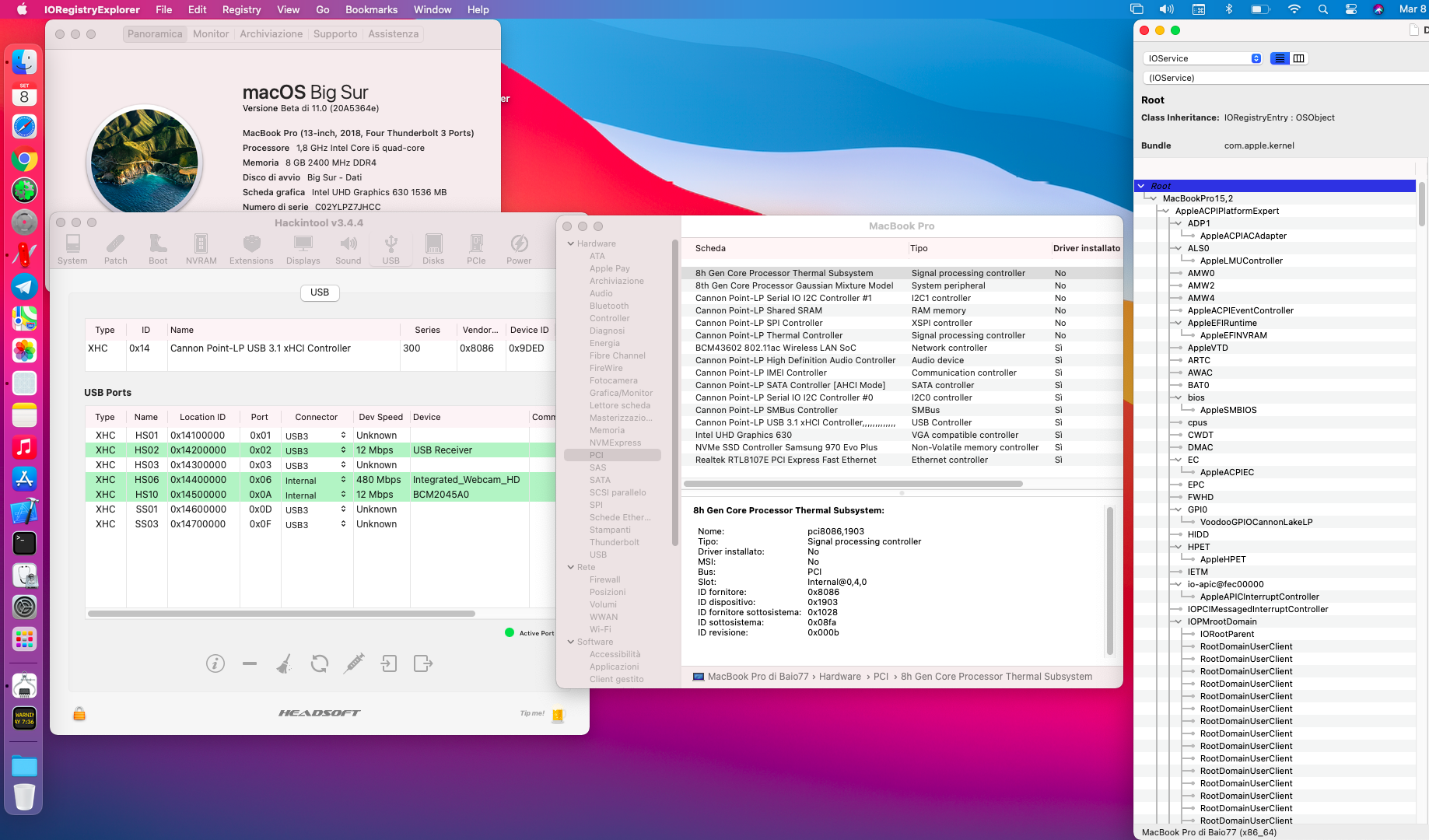
Task: Select the Realtek RTL8107E Ethernet row
Action: (x=902, y=460)
